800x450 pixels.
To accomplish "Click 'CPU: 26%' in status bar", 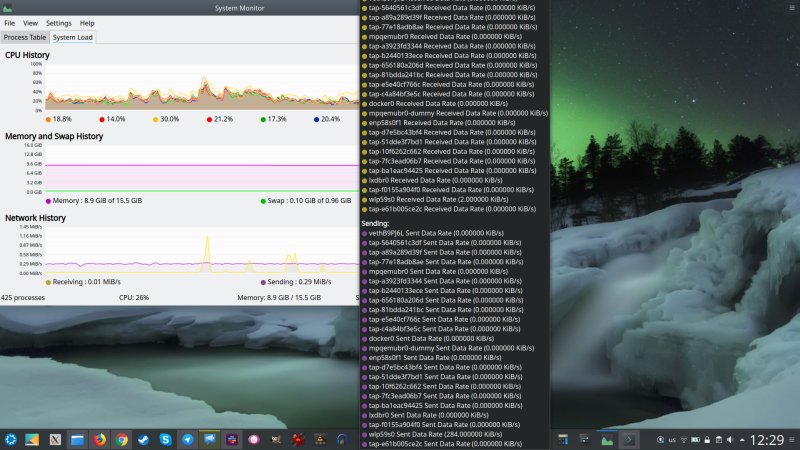I will click(134, 297).
